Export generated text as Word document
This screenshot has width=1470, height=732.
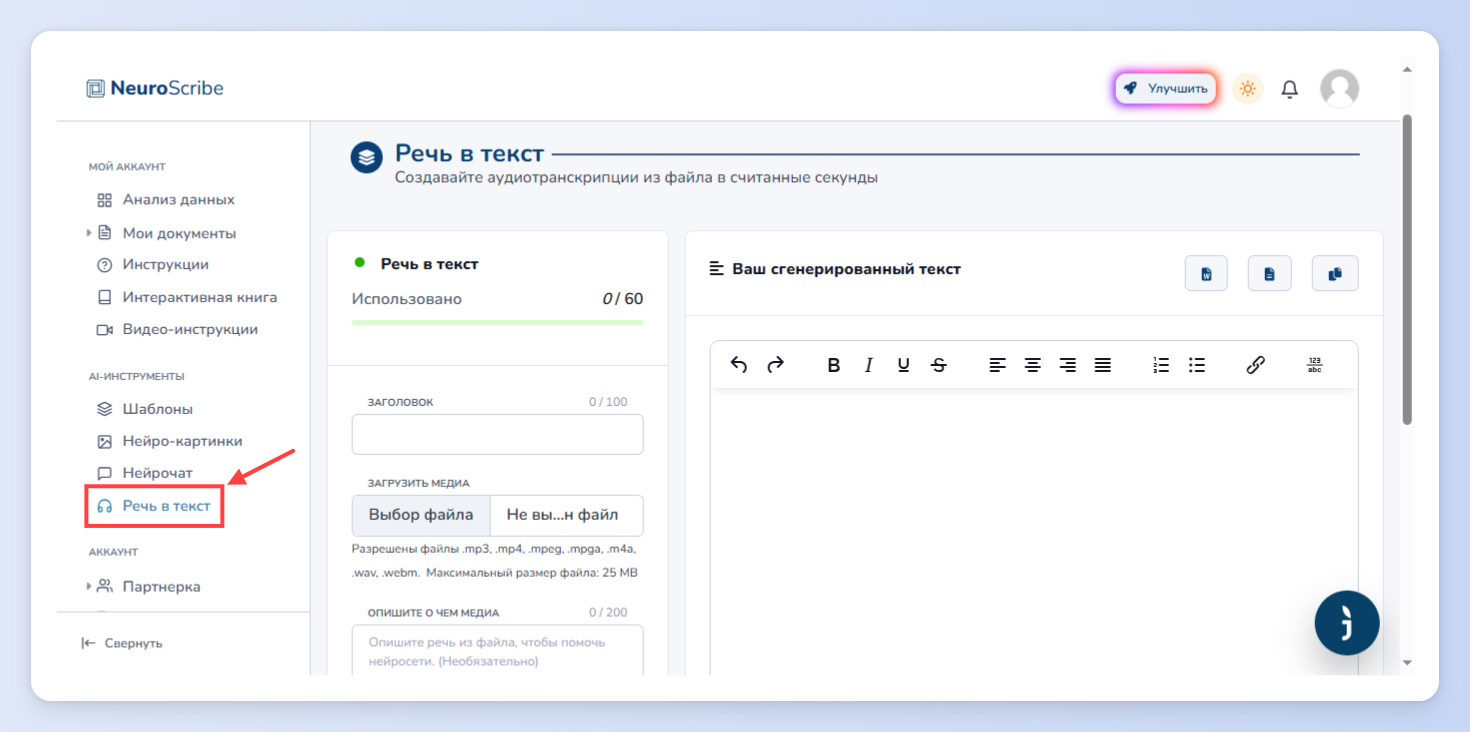[x=1206, y=274]
